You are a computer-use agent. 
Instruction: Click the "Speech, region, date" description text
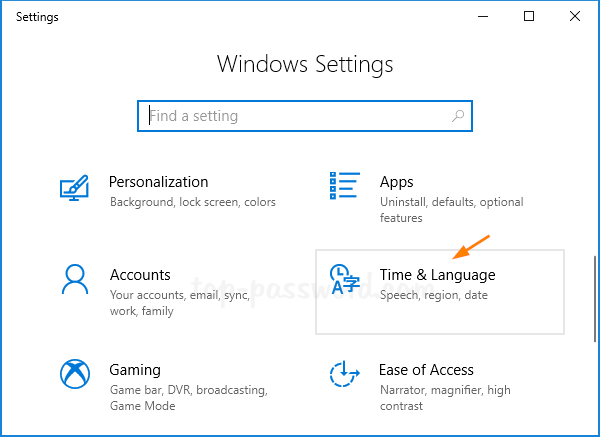(434, 296)
